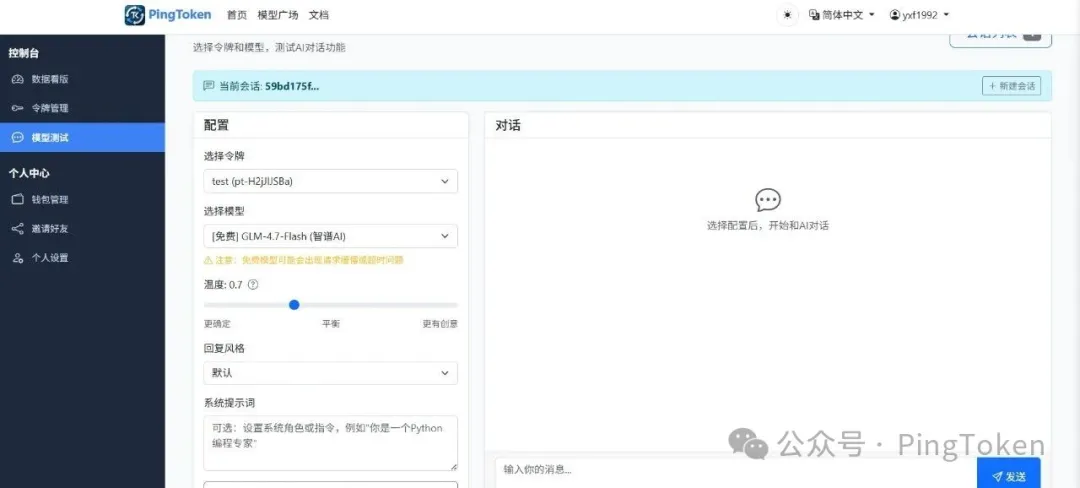Open the 选择模型 GLM-4.7-Flash dropdown
The width and height of the screenshot is (1080, 488).
pyautogui.click(x=331, y=236)
